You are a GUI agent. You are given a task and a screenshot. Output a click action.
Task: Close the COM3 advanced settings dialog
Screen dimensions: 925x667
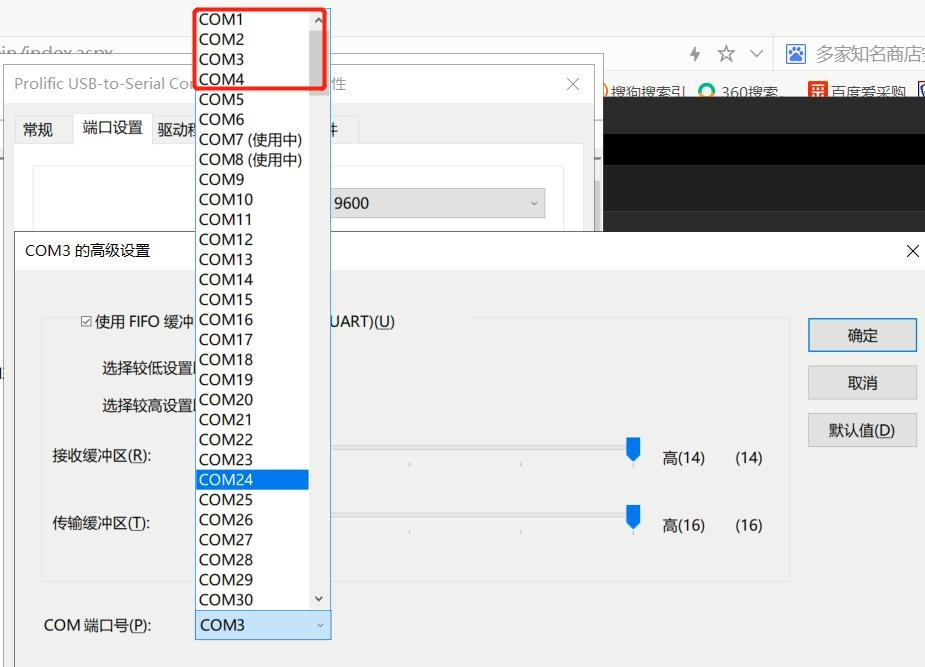pos(911,251)
